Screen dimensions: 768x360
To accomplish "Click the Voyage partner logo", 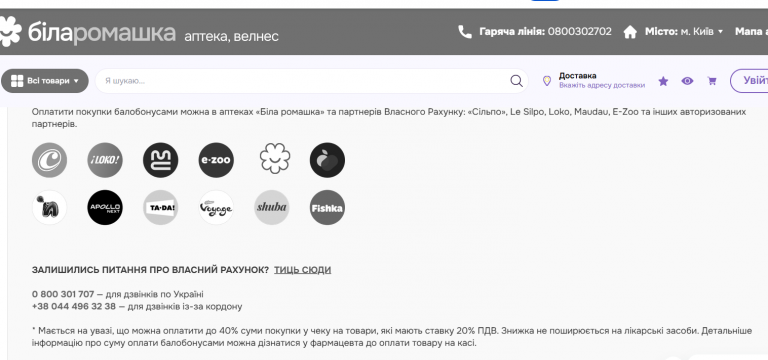I will pos(216,208).
